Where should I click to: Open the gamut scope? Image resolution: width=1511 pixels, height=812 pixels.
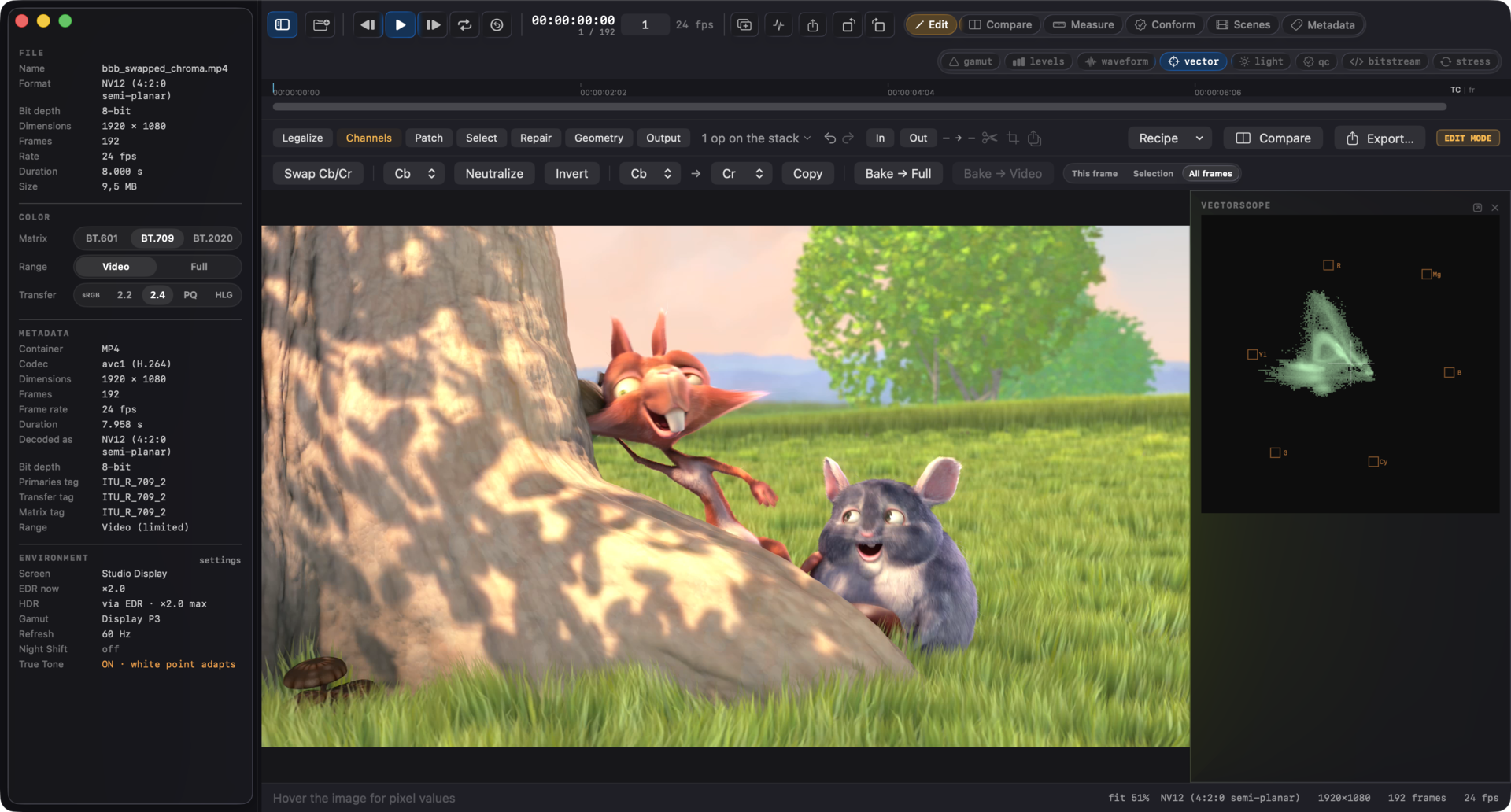(x=970, y=61)
